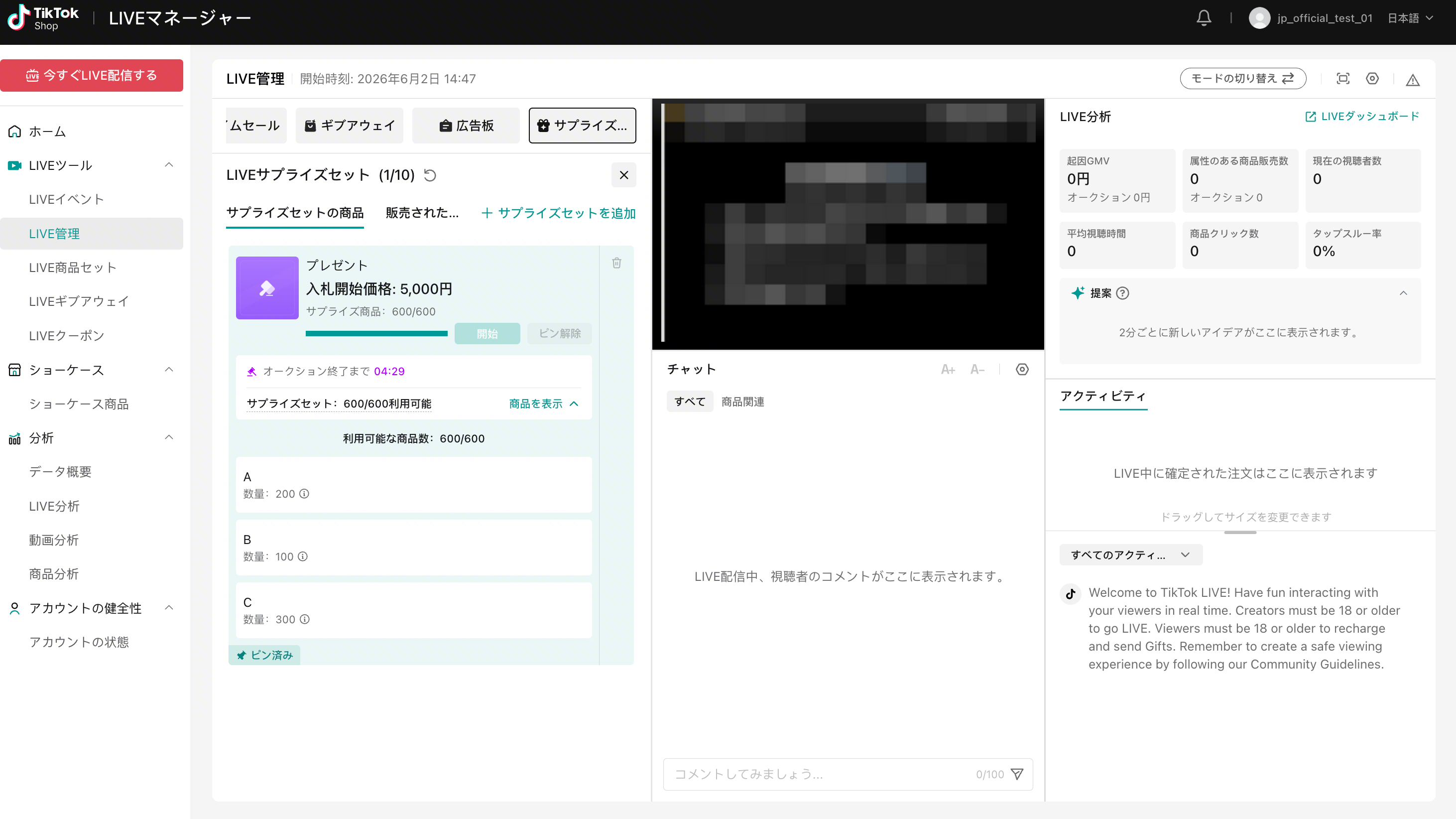Focus the コメントしてみましょう comment field

[848, 774]
